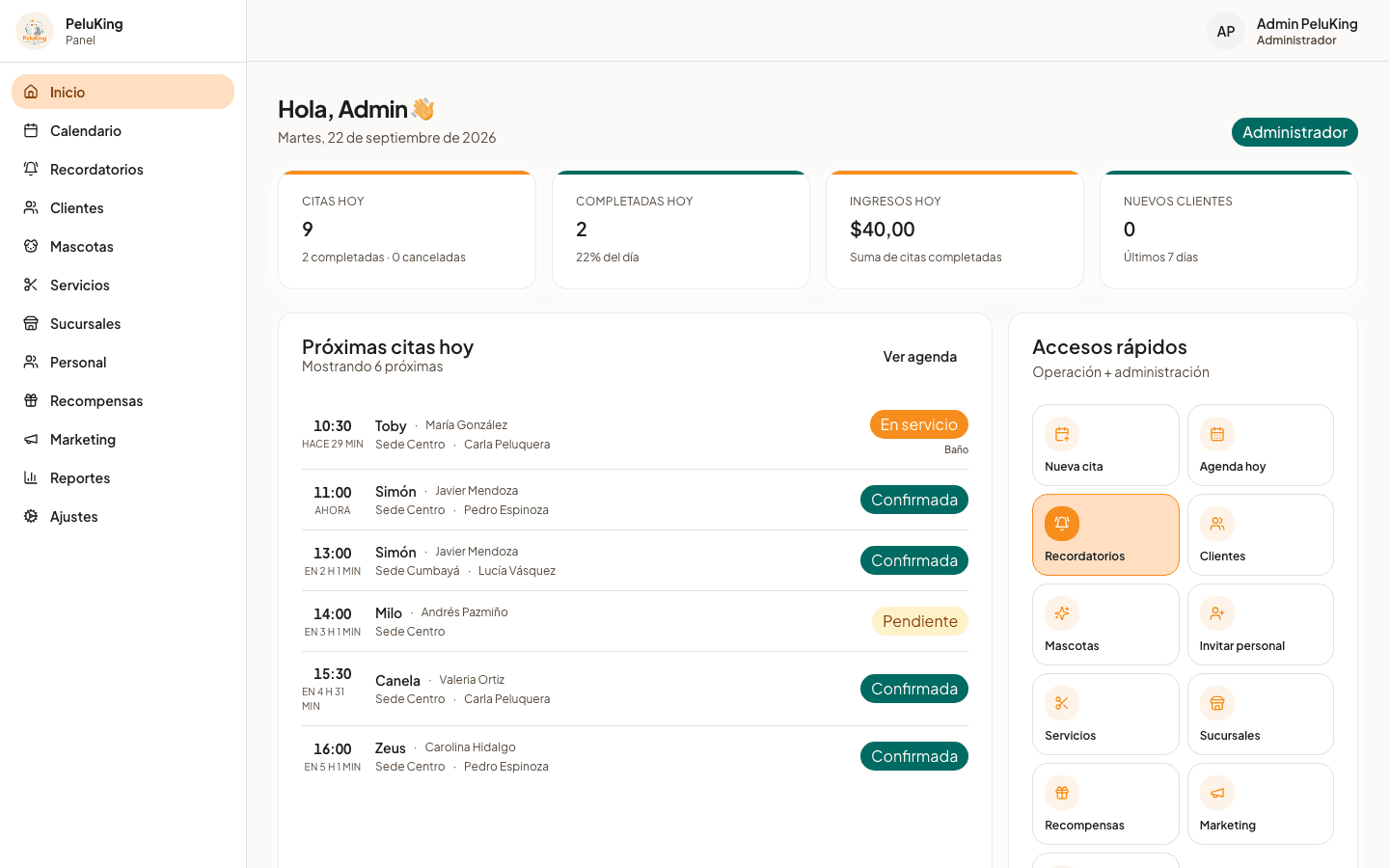Click the Marketing megaphone icon in sidebar
Image resolution: width=1389 pixels, height=868 pixels.
pos(31,439)
